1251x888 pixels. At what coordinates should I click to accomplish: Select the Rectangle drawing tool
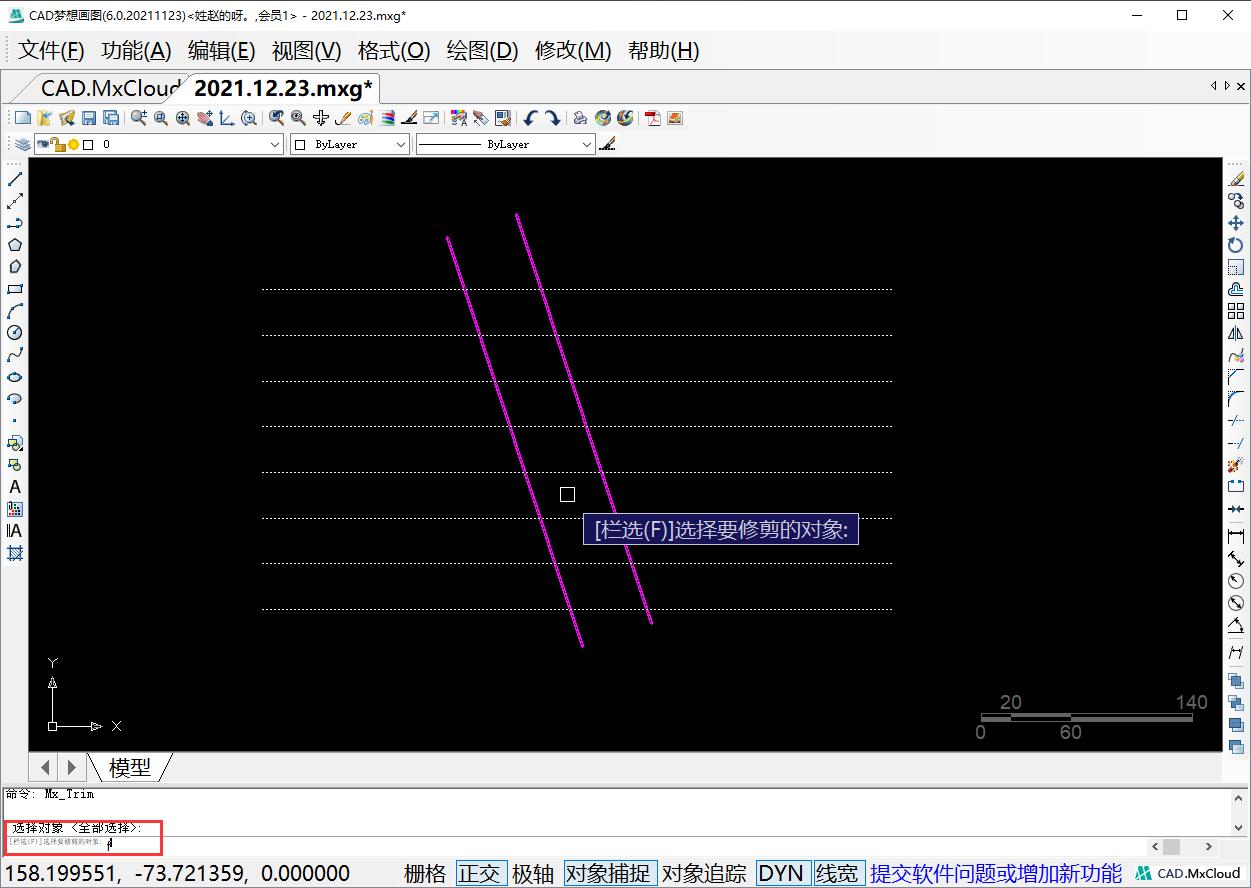(13, 289)
